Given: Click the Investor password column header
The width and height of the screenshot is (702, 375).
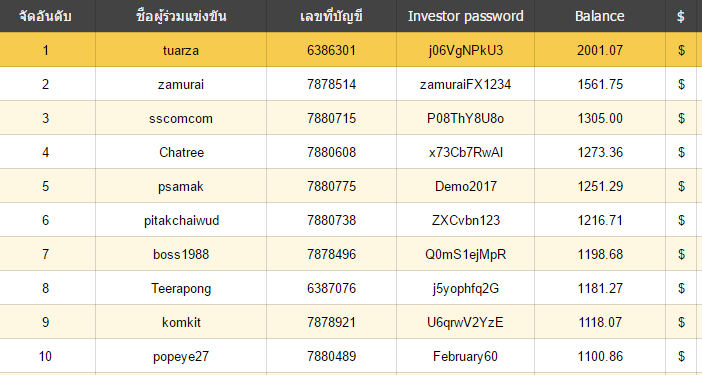Looking at the screenshot, I should tap(466, 16).
